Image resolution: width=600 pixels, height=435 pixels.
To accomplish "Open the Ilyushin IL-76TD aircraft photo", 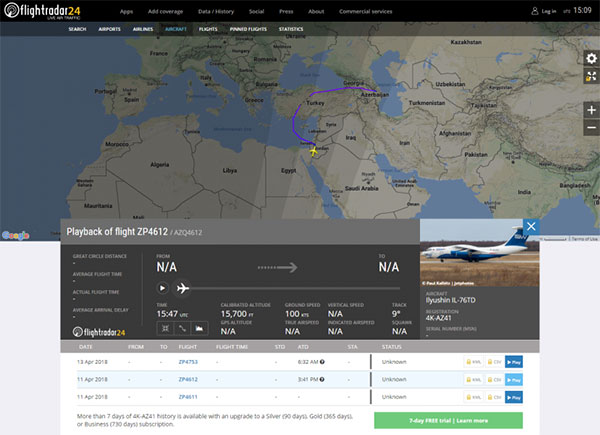I will [480, 253].
